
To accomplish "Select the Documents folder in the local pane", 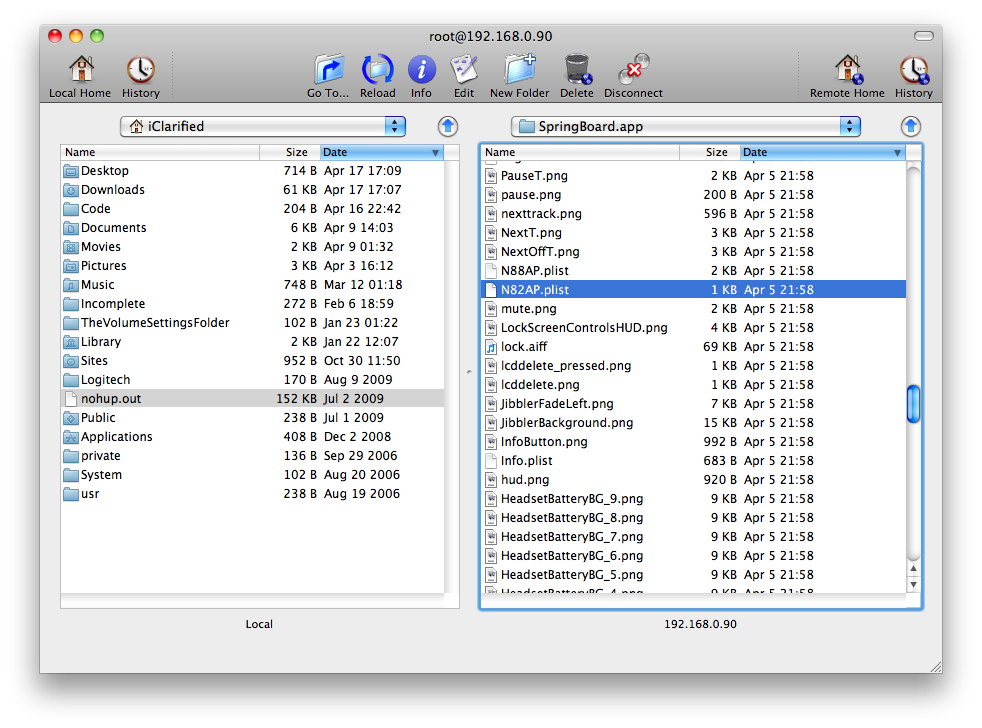I will click(113, 228).
